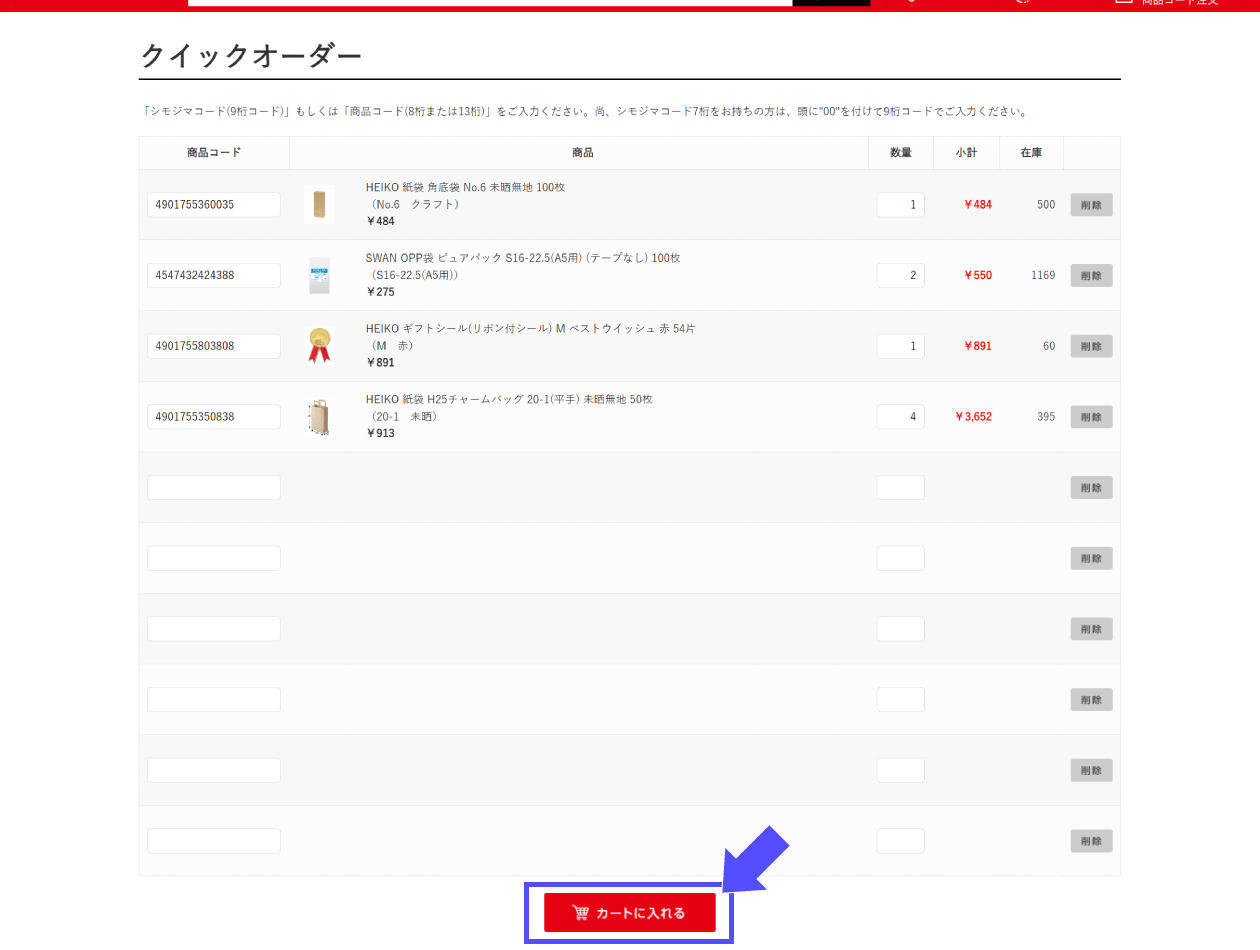Focus the code field showing 4547432424388
1260x950 pixels.
click(x=213, y=275)
